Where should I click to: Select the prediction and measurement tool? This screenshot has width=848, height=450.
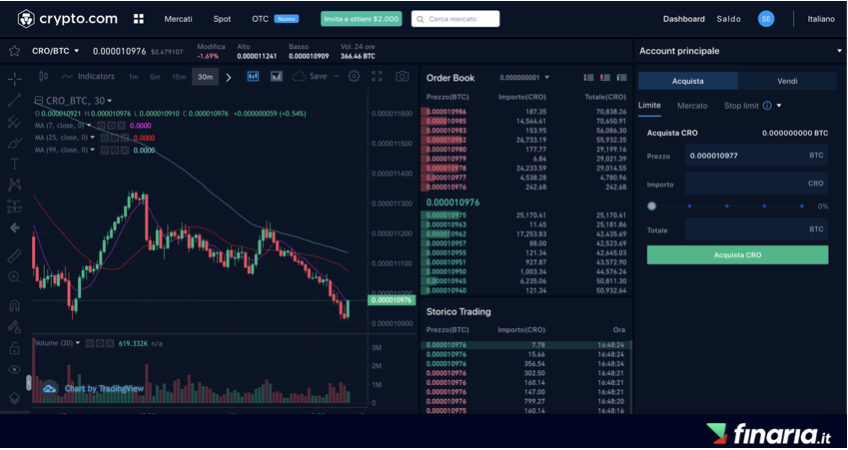point(15,206)
